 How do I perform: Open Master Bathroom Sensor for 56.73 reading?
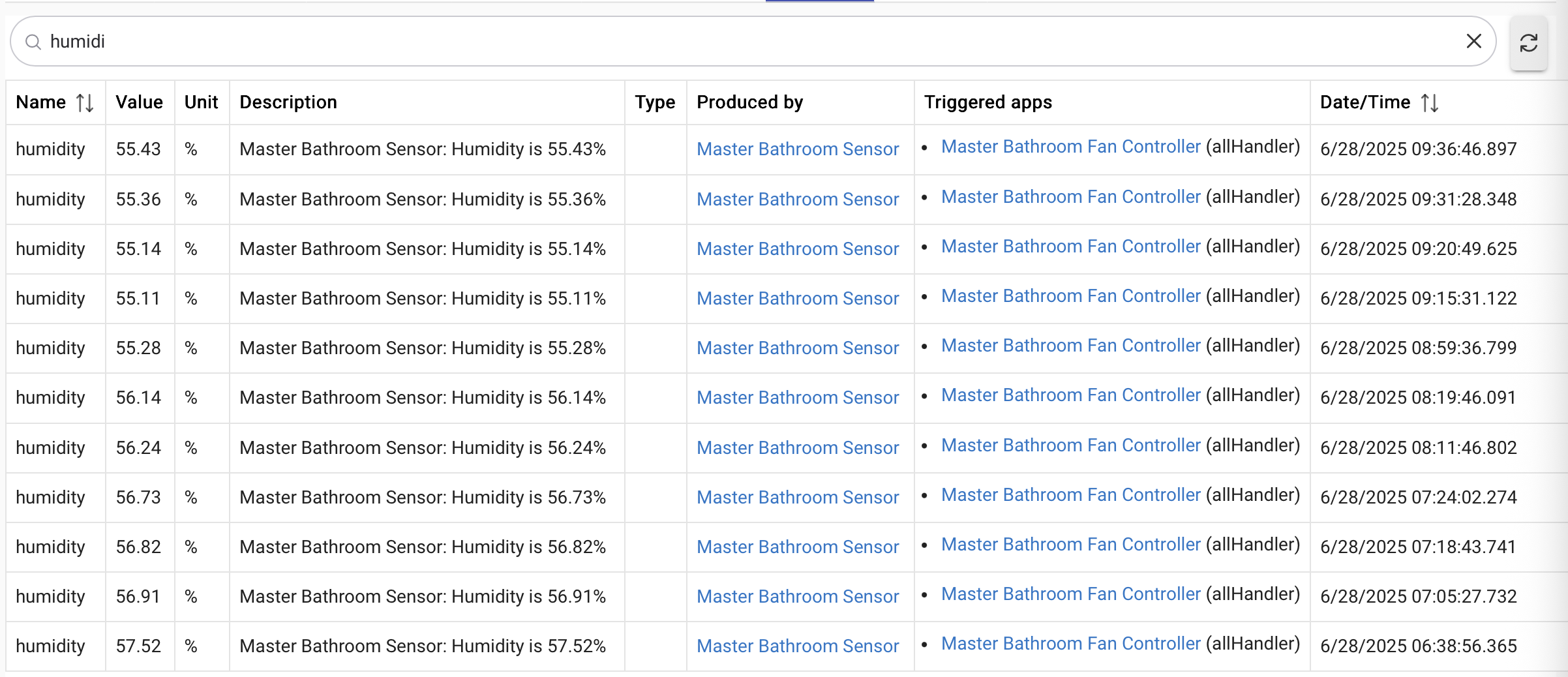[x=797, y=498]
